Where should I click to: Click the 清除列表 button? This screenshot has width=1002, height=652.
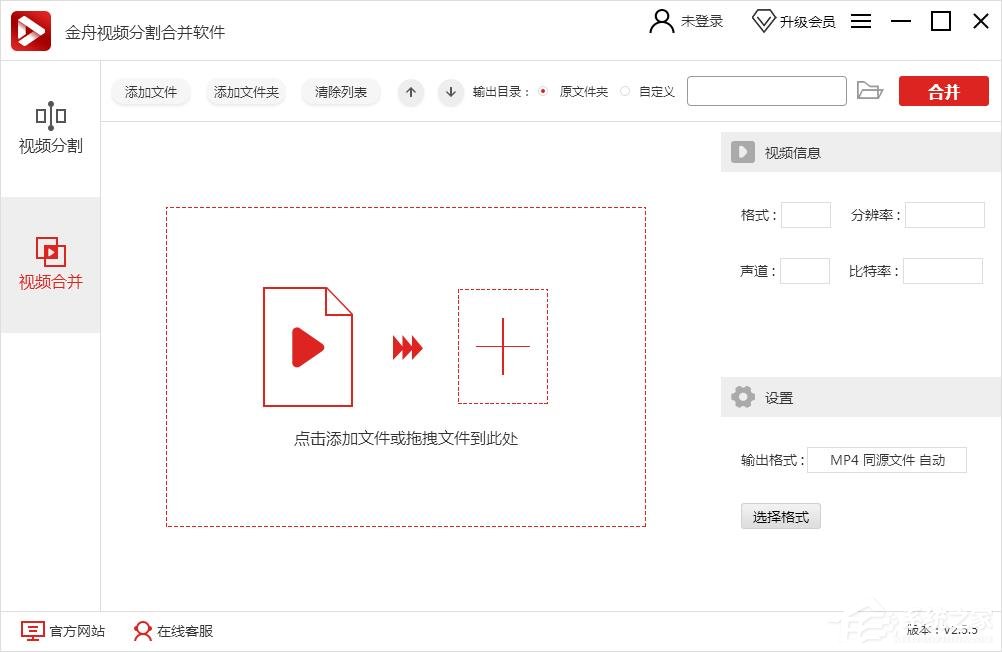[341, 92]
